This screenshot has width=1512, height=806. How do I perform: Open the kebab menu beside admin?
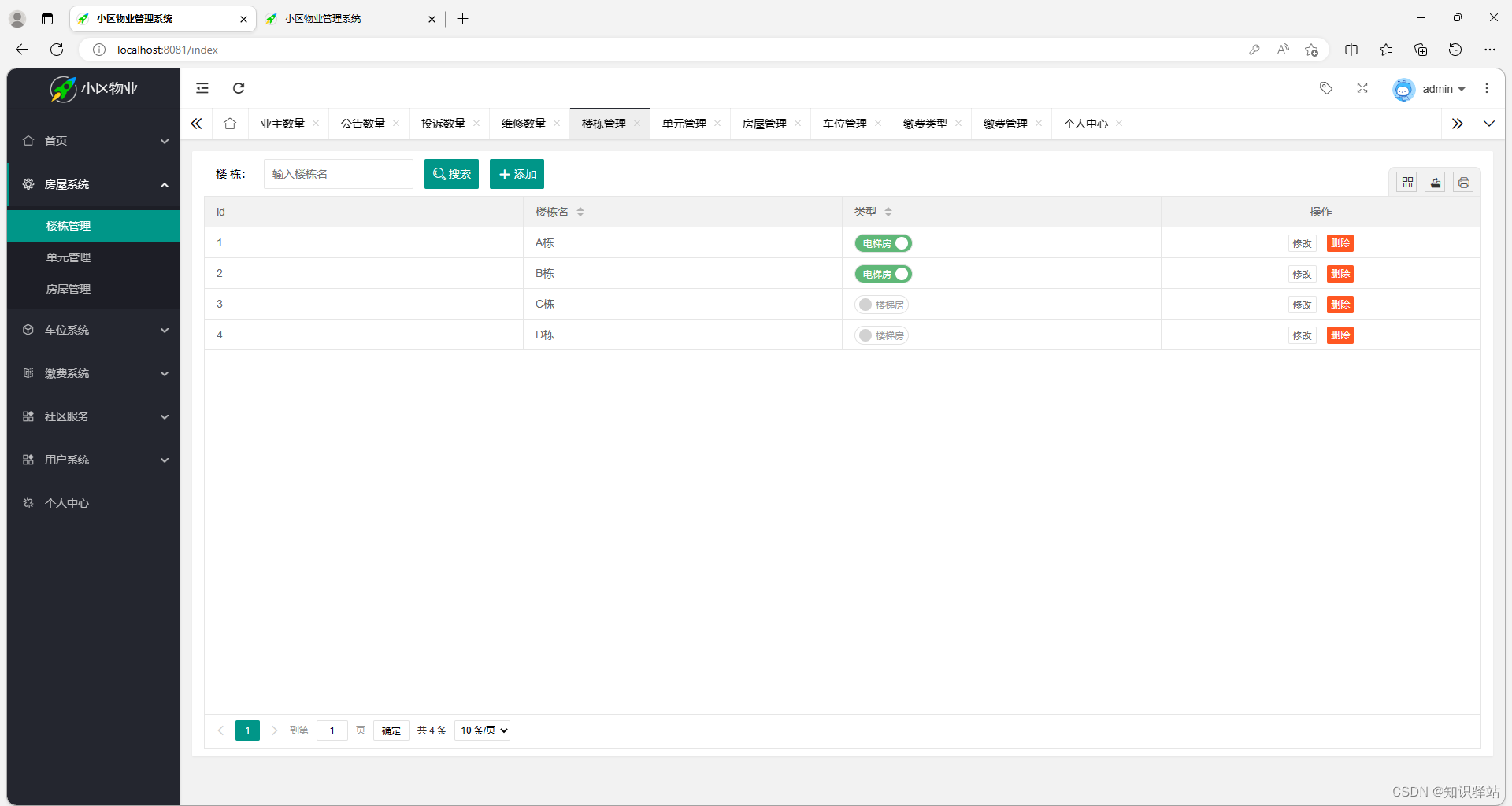click(1488, 88)
